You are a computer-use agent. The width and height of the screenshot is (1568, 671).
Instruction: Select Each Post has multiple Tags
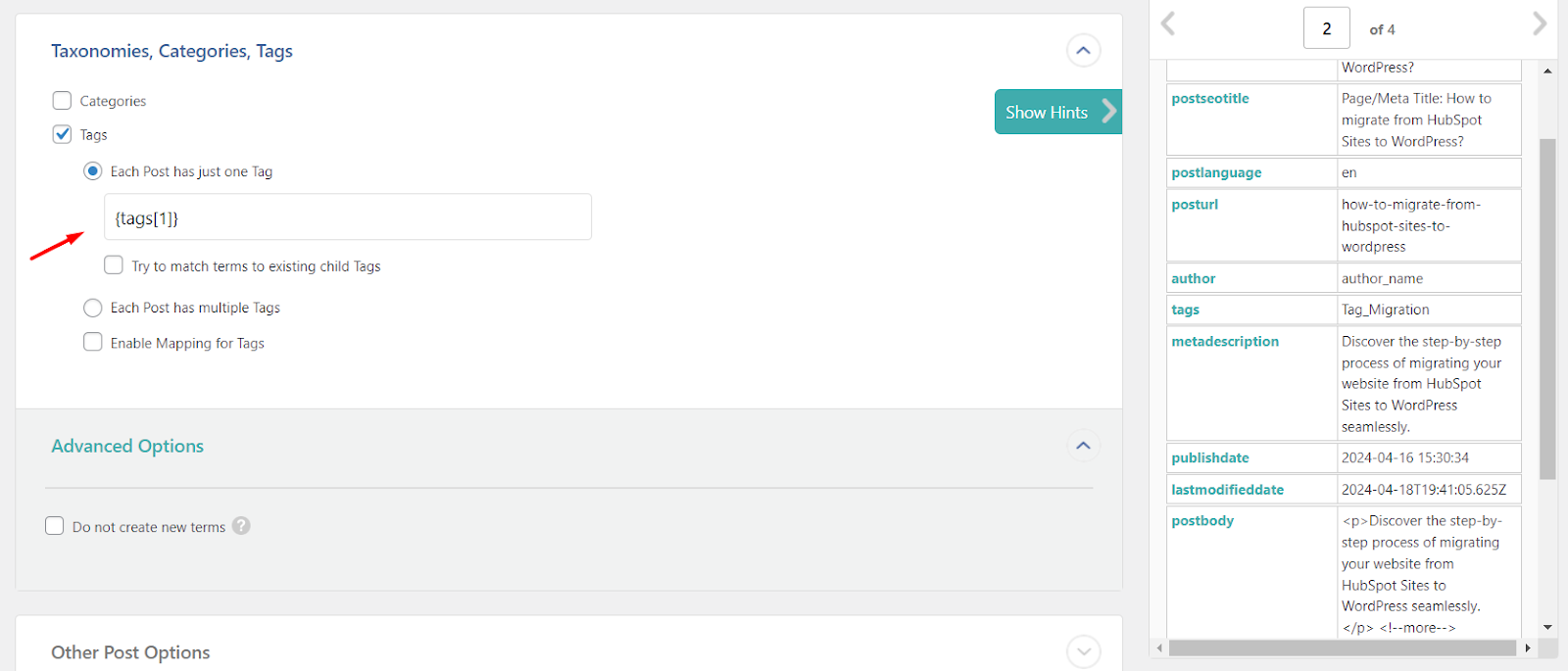coord(93,308)
